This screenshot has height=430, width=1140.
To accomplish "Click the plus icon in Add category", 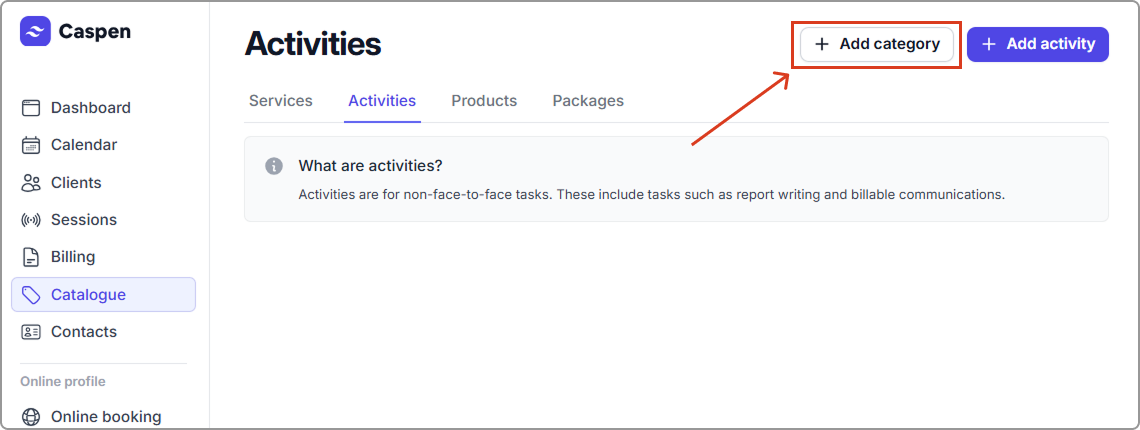I will pyautogui.click(x=822, y=44).
